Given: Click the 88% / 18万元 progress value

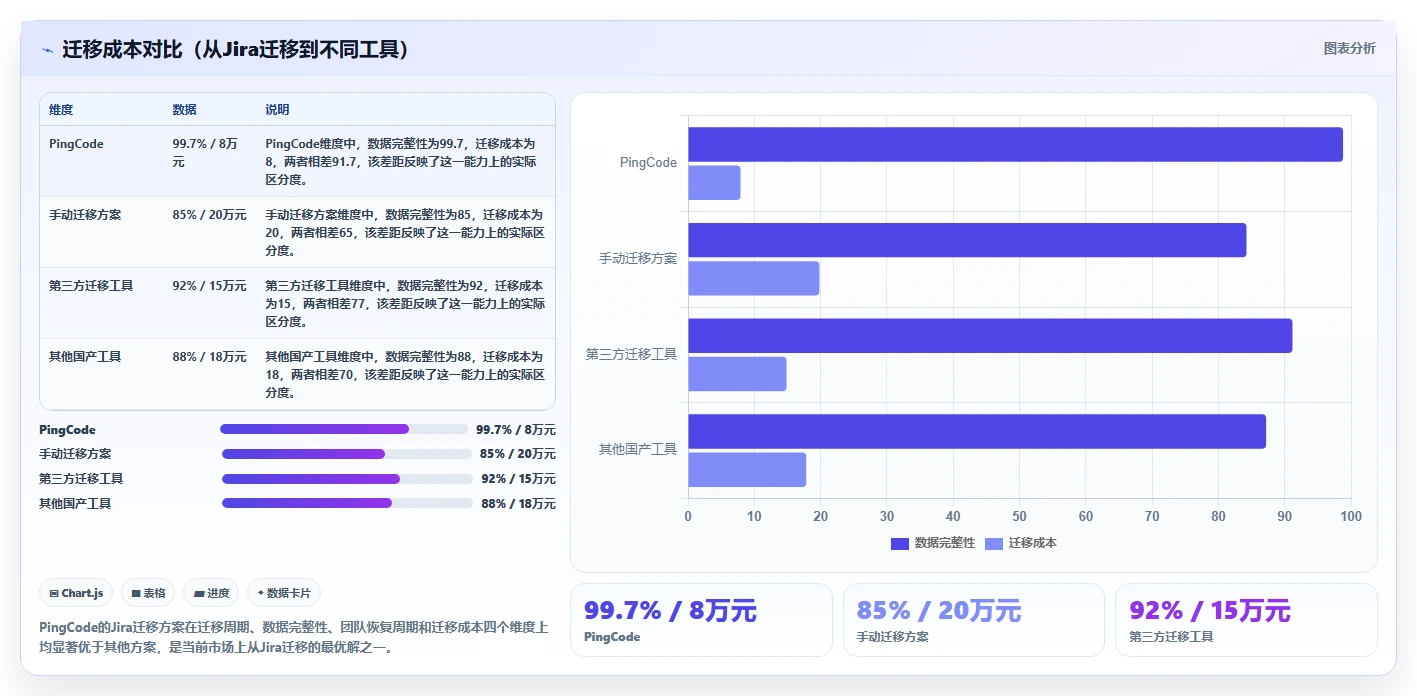Looking at the screenshot, I should click(518, 504).
